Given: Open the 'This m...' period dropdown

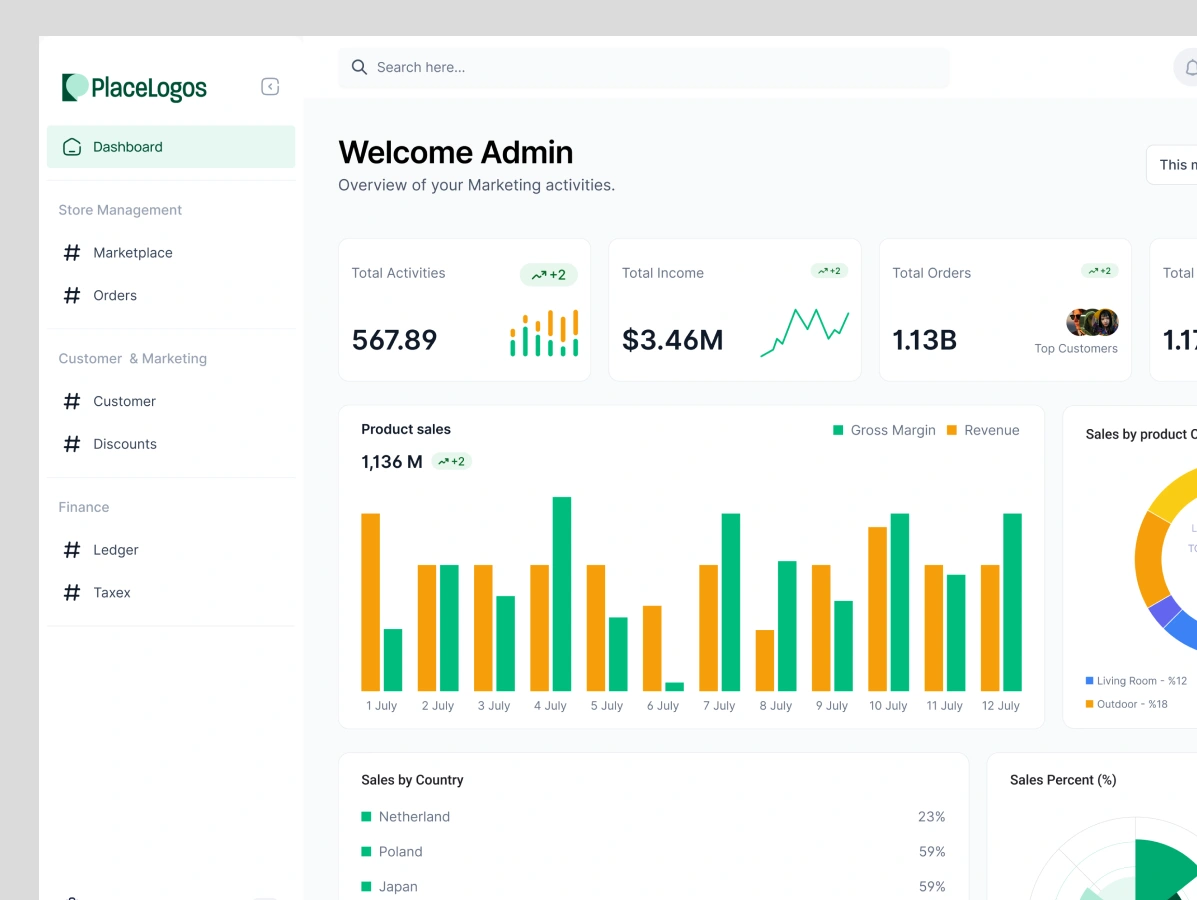Looking at the screenshot, I should click(1172, 165).
